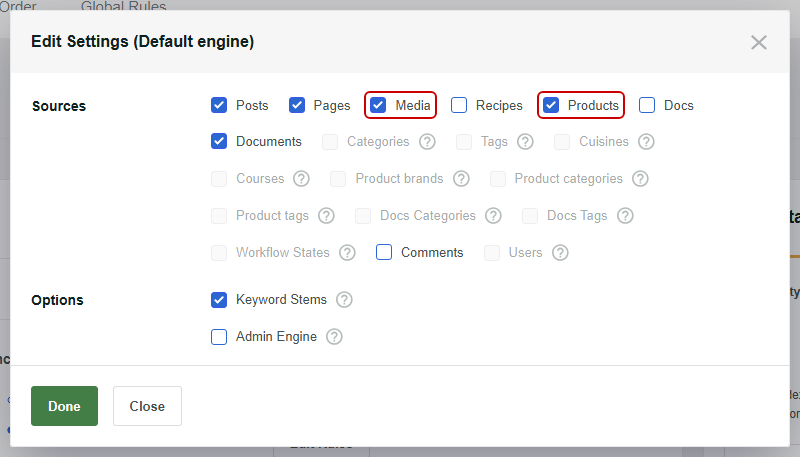This screenshot has height=457, width=800.
Task: Uncheck the Documents source checkbox
Action: click(x=219, y=141)
